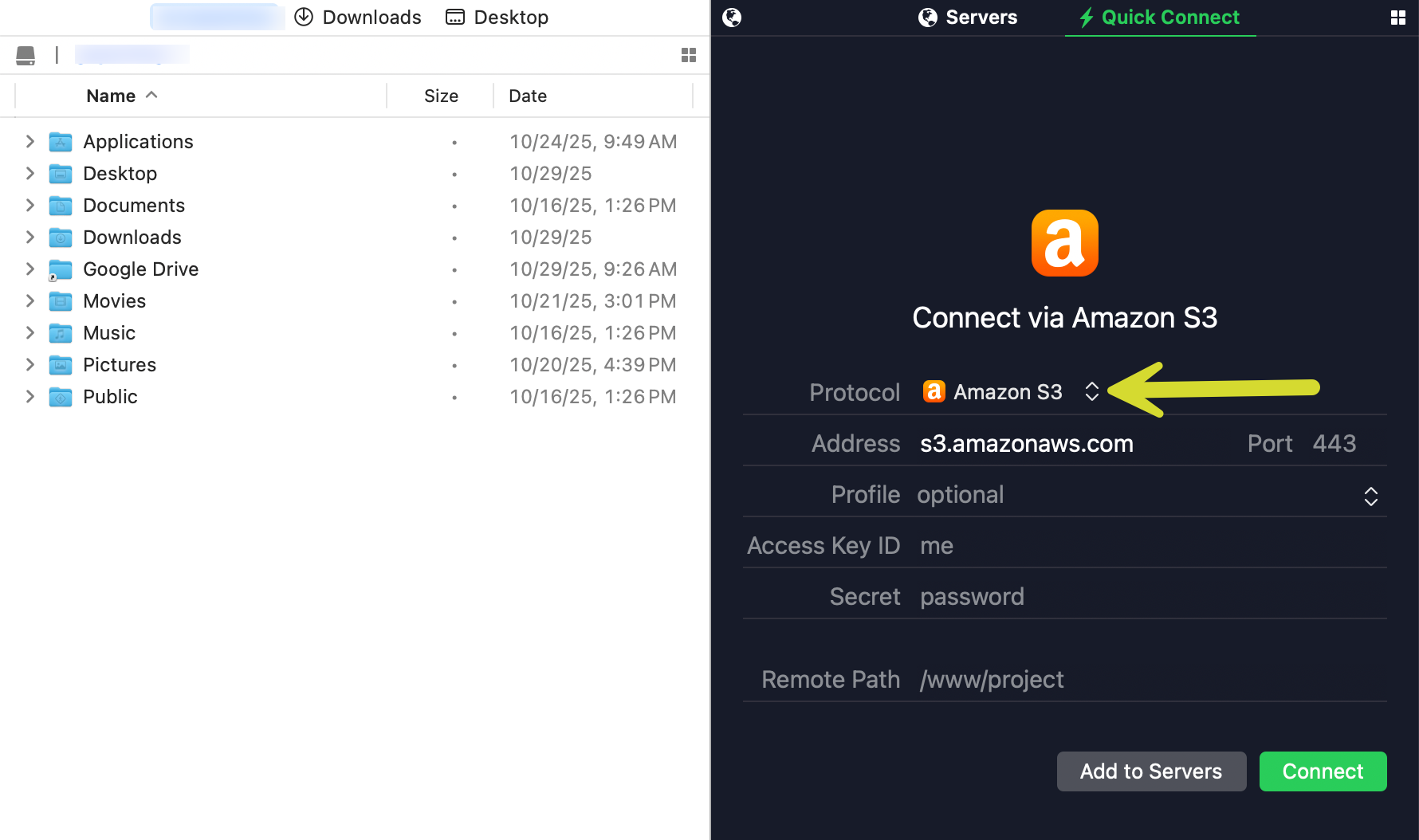Select the Desktop folder icon in list
Screen dimensions: 1419x840
coord(61,174)
